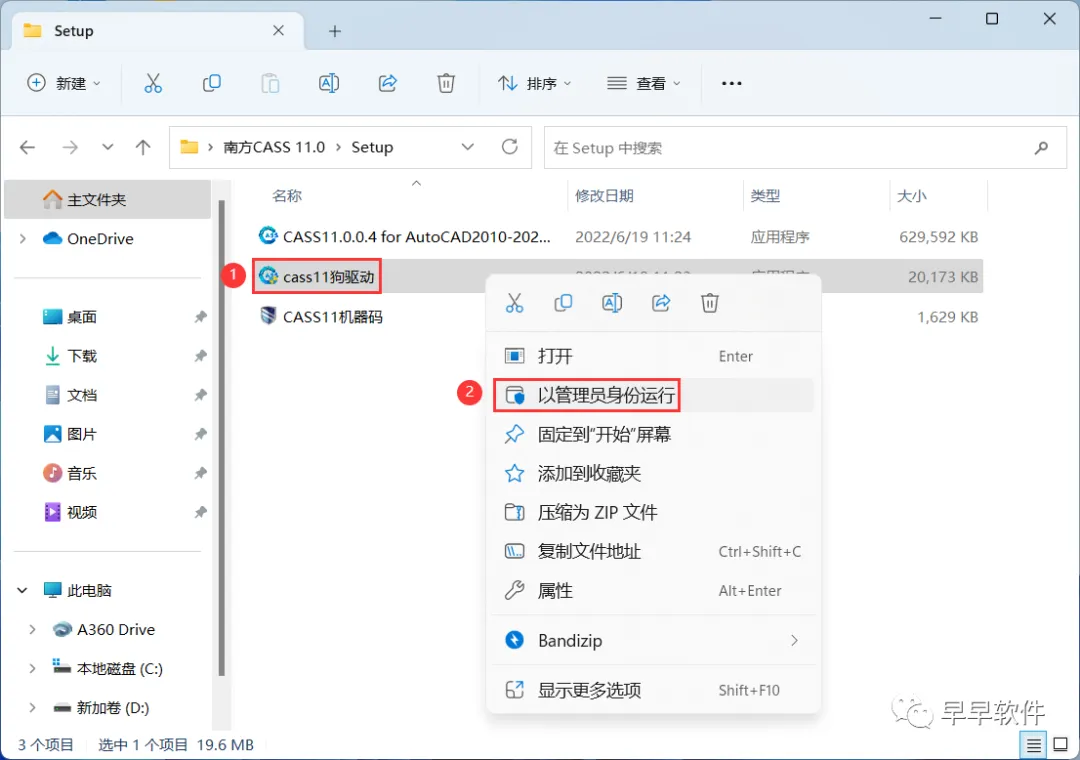Sort by the 类型 column header
1080x760 pixels.
(765, 196)
